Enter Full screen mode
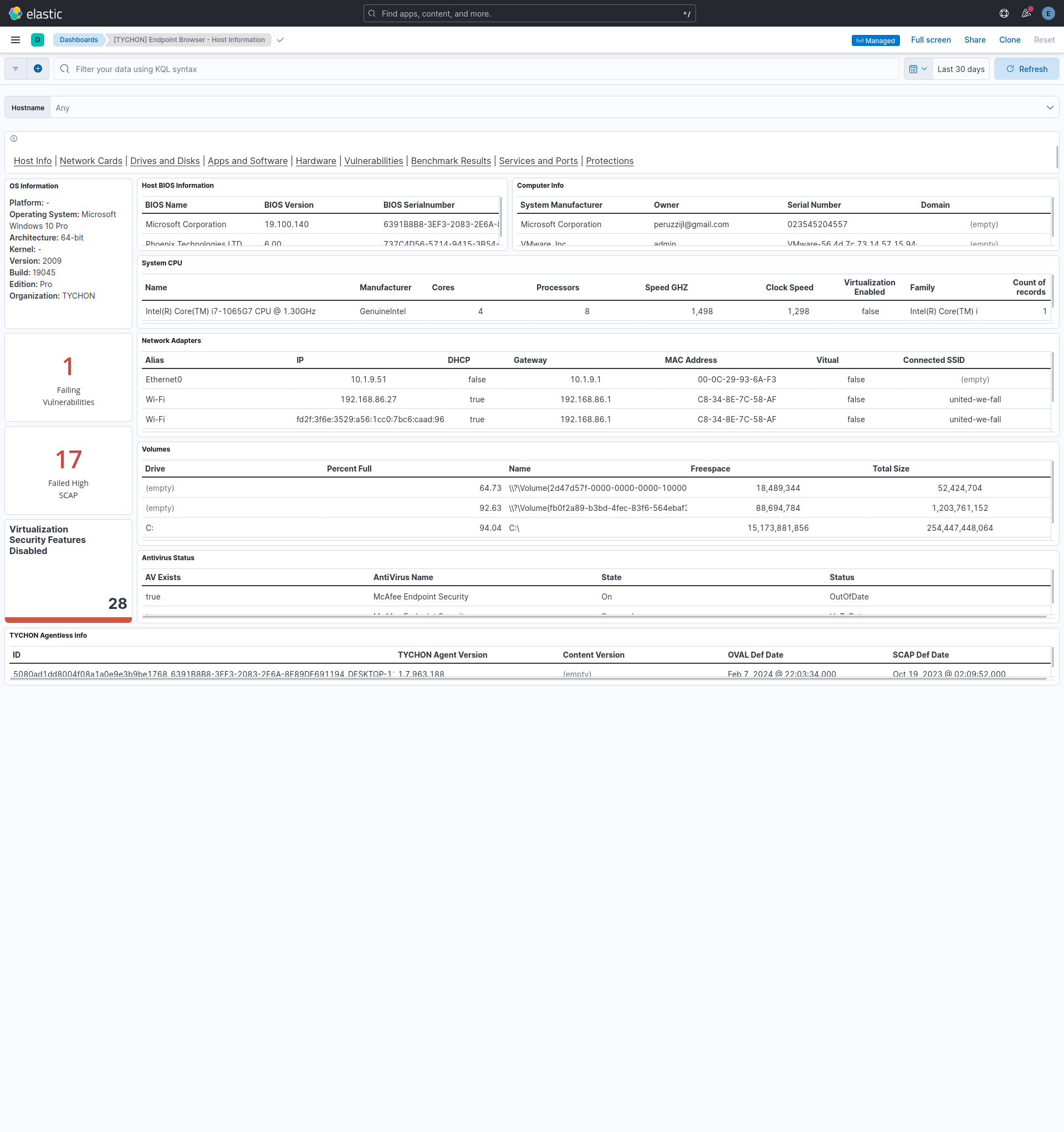Viewport: 1064px width, 1132px height. click(x=930, y=40)
